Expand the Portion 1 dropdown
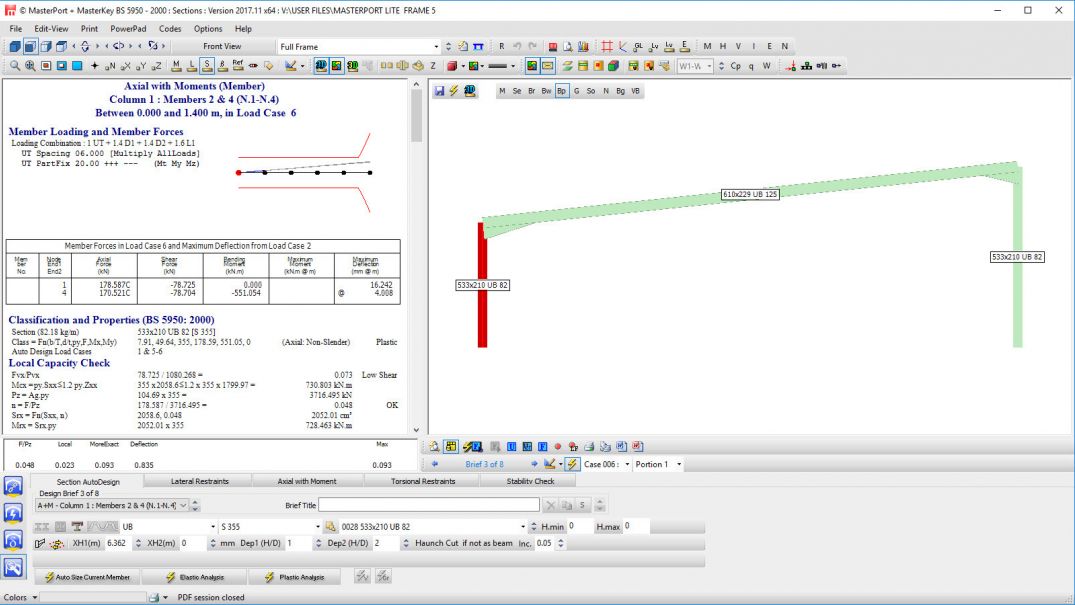 679,464
